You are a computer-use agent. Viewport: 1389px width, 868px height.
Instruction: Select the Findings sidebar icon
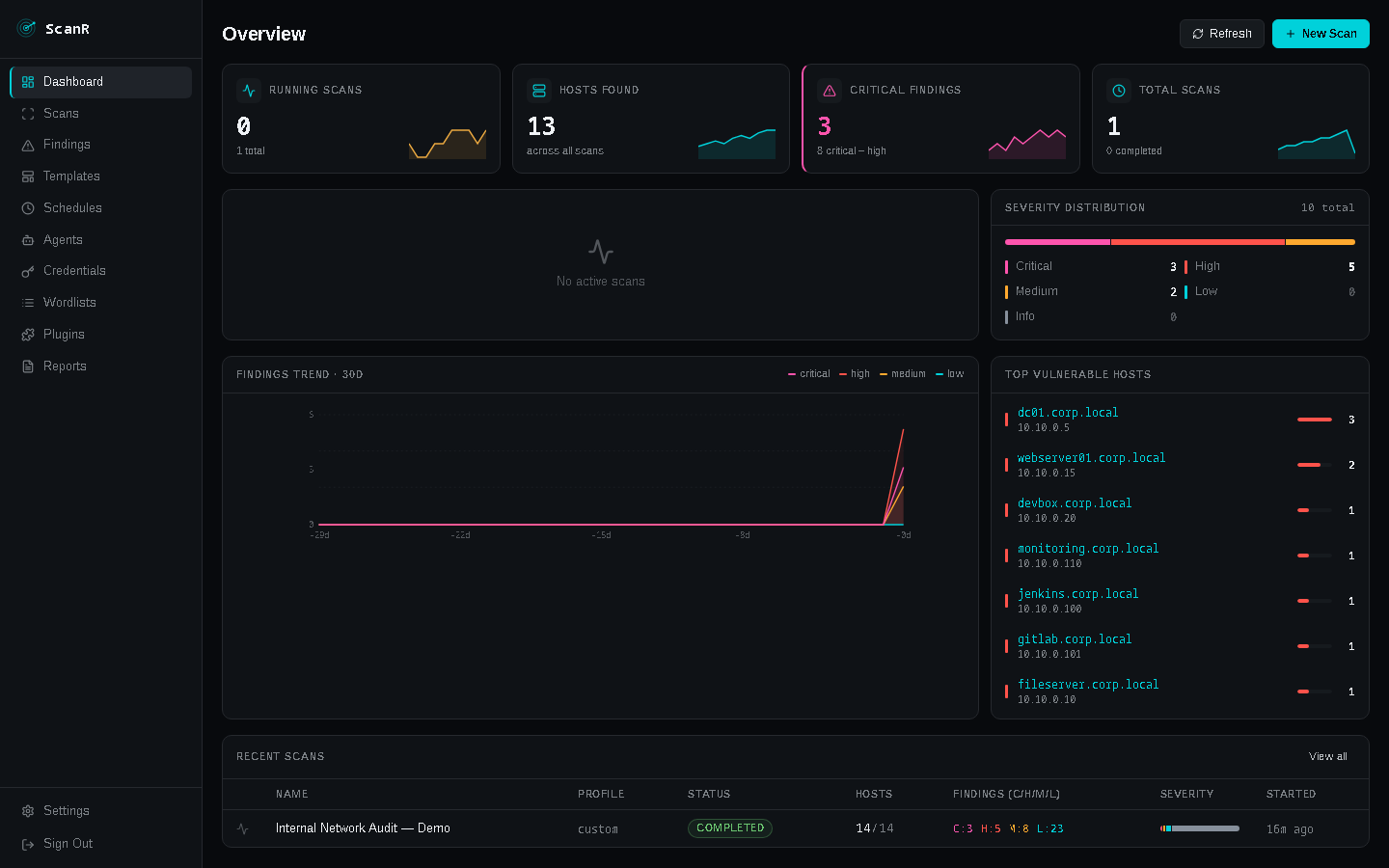click(x=26, y=145)
